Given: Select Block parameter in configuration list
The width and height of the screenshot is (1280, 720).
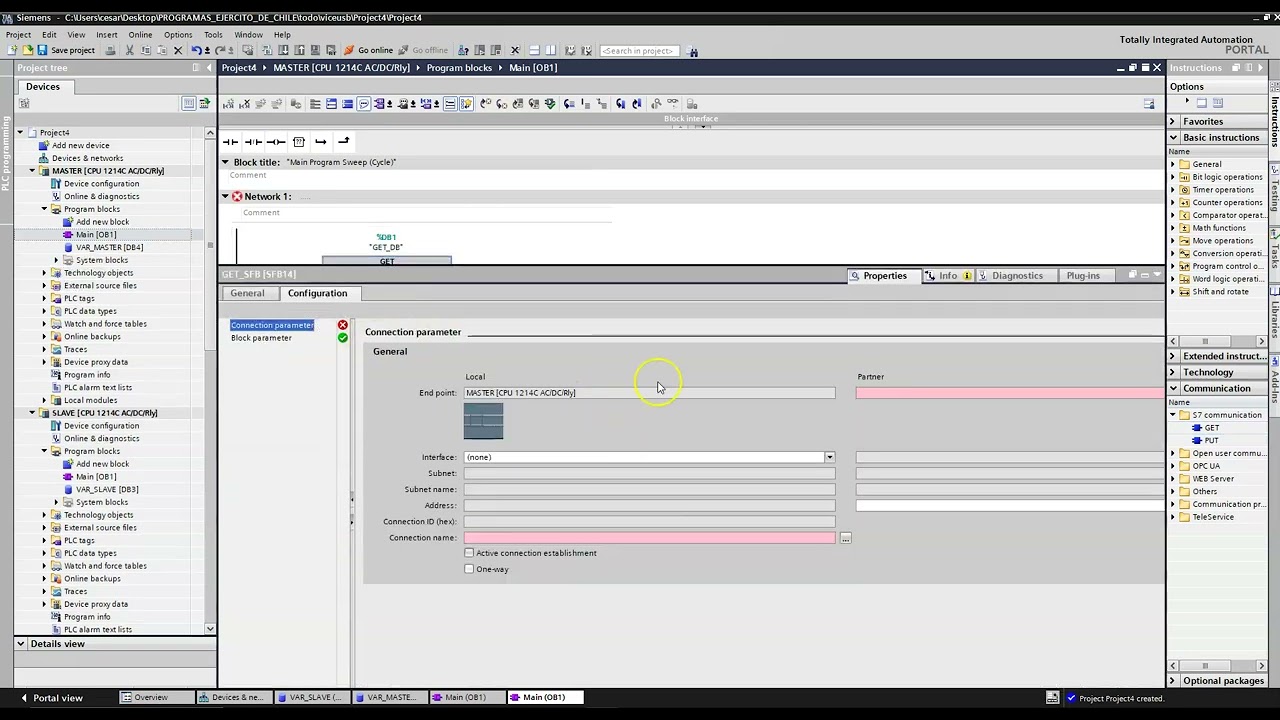Looking at the screenshot, I should coord(261,338).
